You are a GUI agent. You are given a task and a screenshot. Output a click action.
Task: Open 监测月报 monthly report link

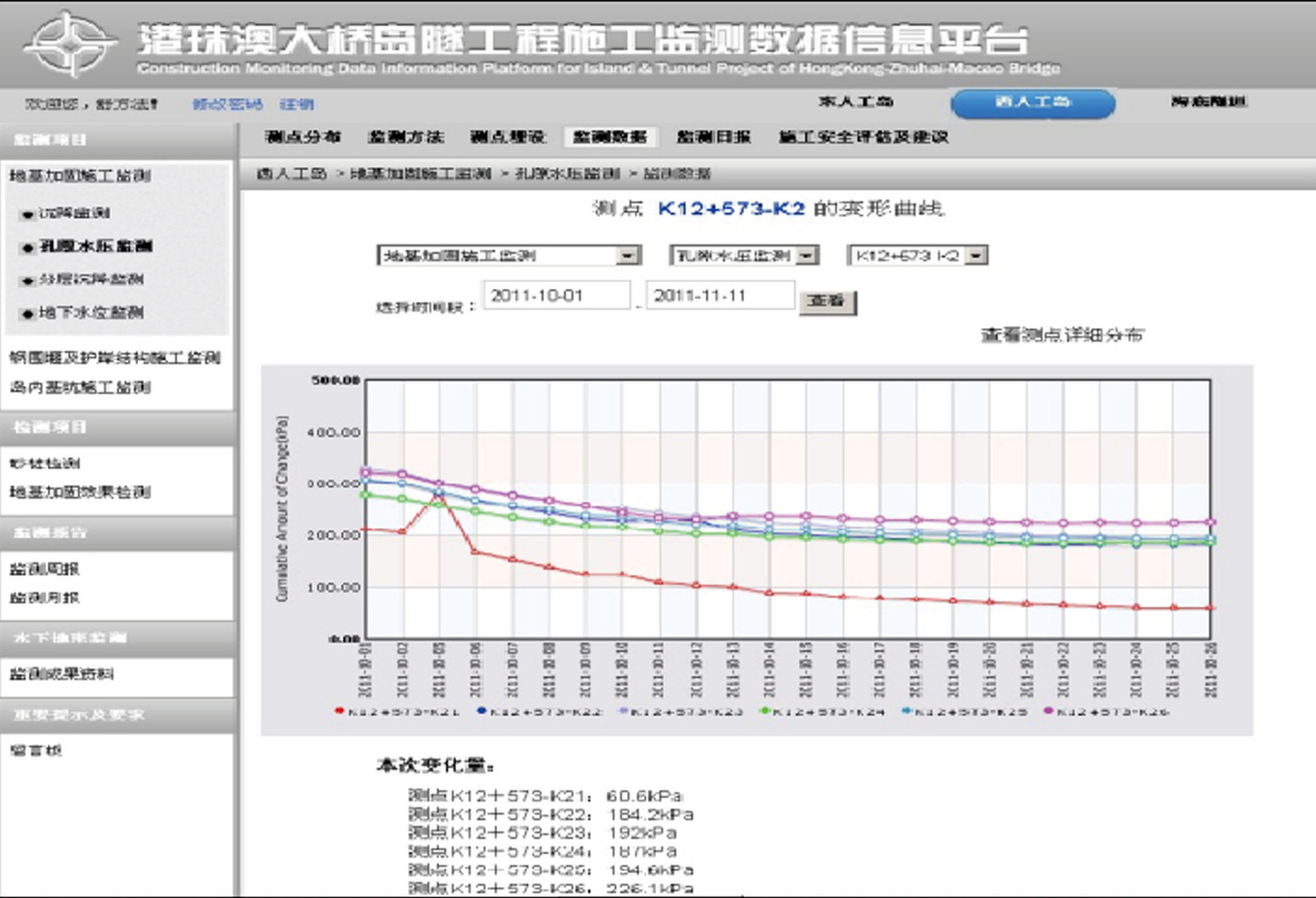[44, 598]
